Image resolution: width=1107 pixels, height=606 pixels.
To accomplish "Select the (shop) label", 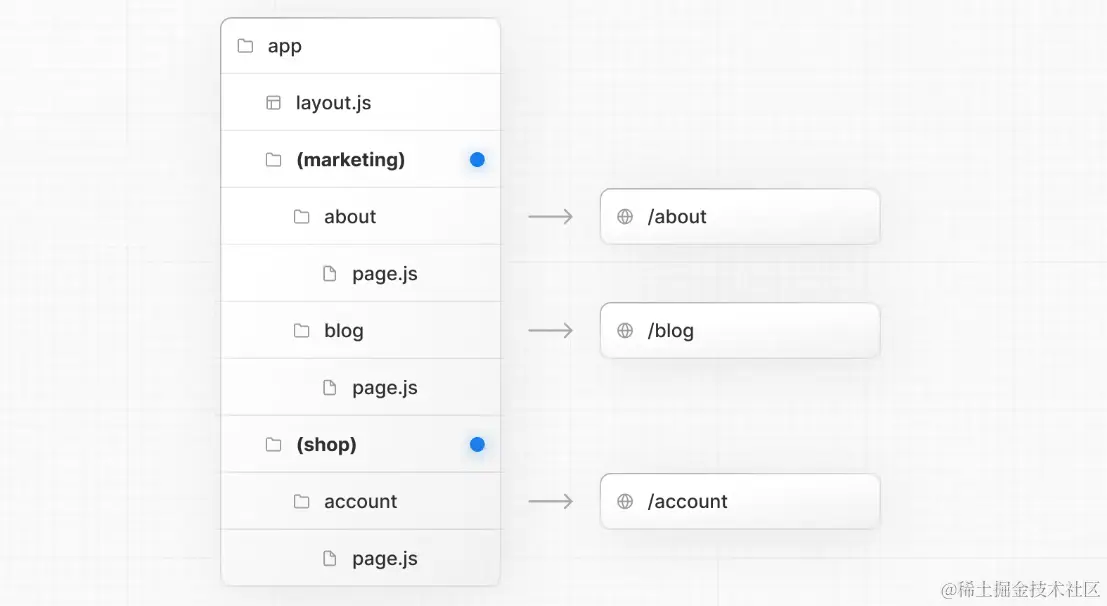I will (x=326, y=445).
